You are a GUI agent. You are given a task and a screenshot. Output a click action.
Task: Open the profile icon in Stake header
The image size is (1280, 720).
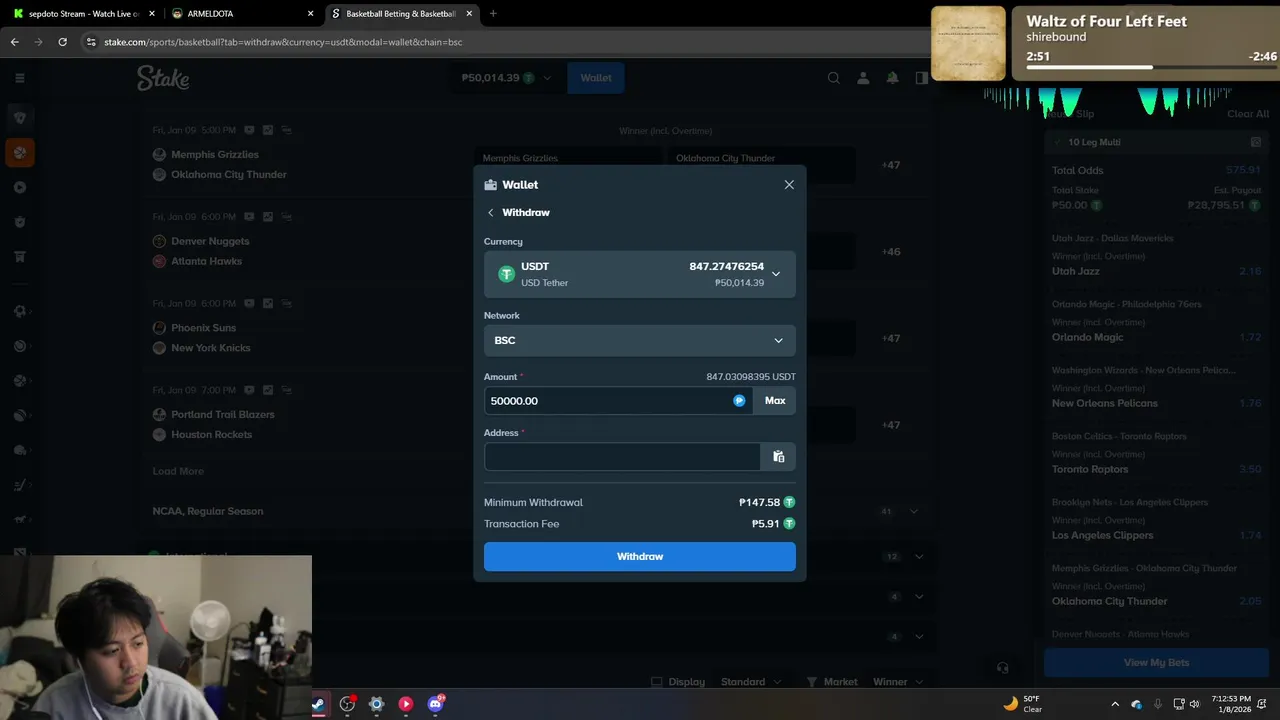(x=863, y=78)
